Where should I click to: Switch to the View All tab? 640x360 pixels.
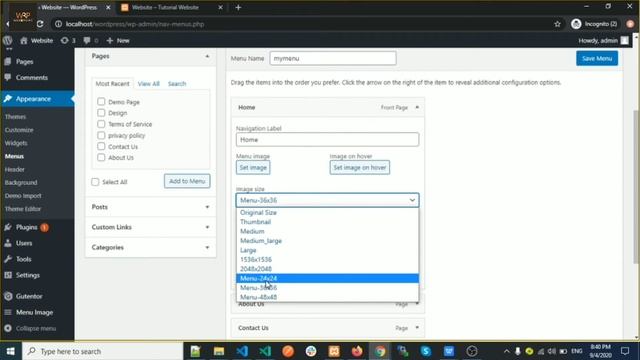149,84
